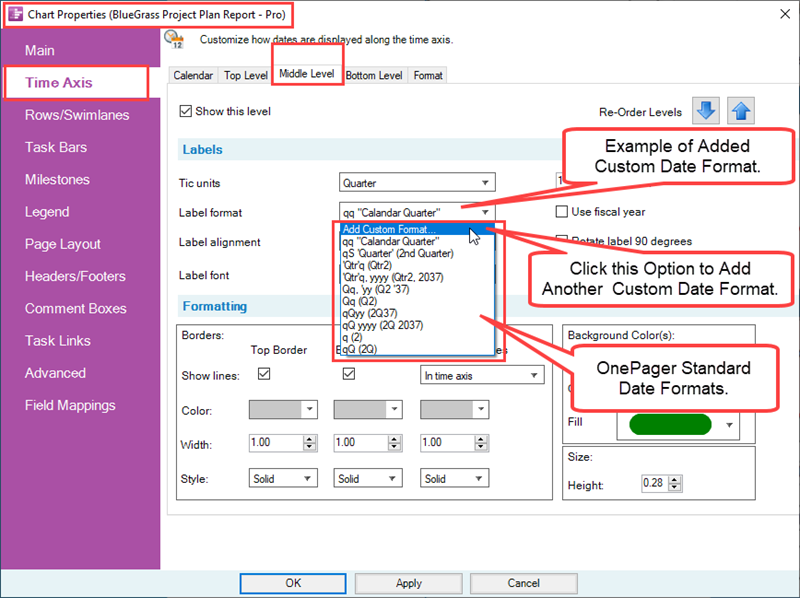This screenshot has height=598, width=800.
Task: Open Rows/Swimlanes settings
Action: point(77,115)
